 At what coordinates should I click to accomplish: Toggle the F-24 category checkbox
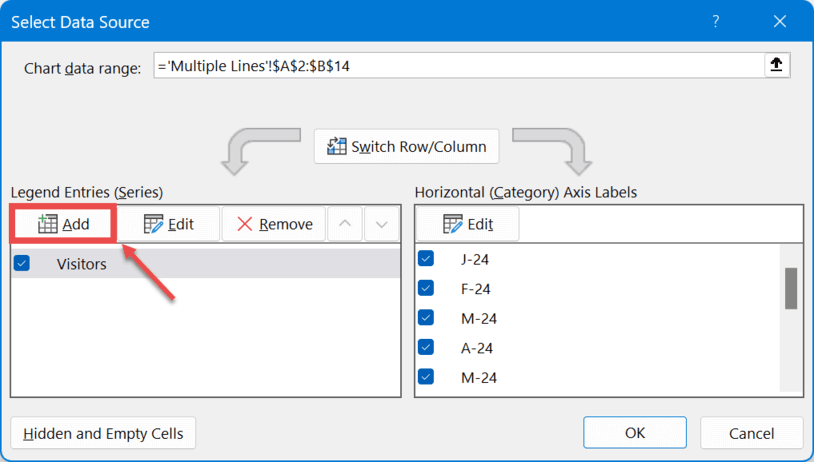pos(426,288)
